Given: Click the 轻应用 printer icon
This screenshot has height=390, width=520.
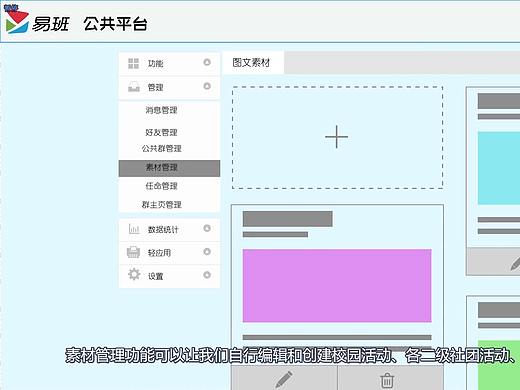Looking at the screenshot, I should click(133, 252).
